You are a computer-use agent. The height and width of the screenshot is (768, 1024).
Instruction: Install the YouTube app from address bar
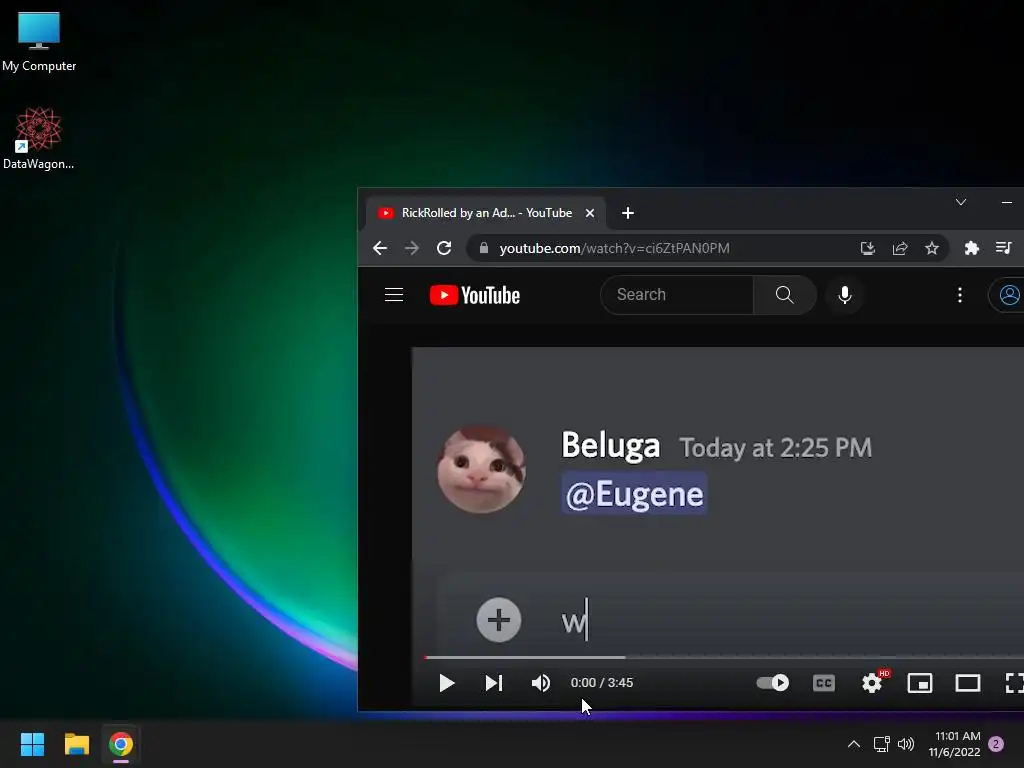point(867,248)
